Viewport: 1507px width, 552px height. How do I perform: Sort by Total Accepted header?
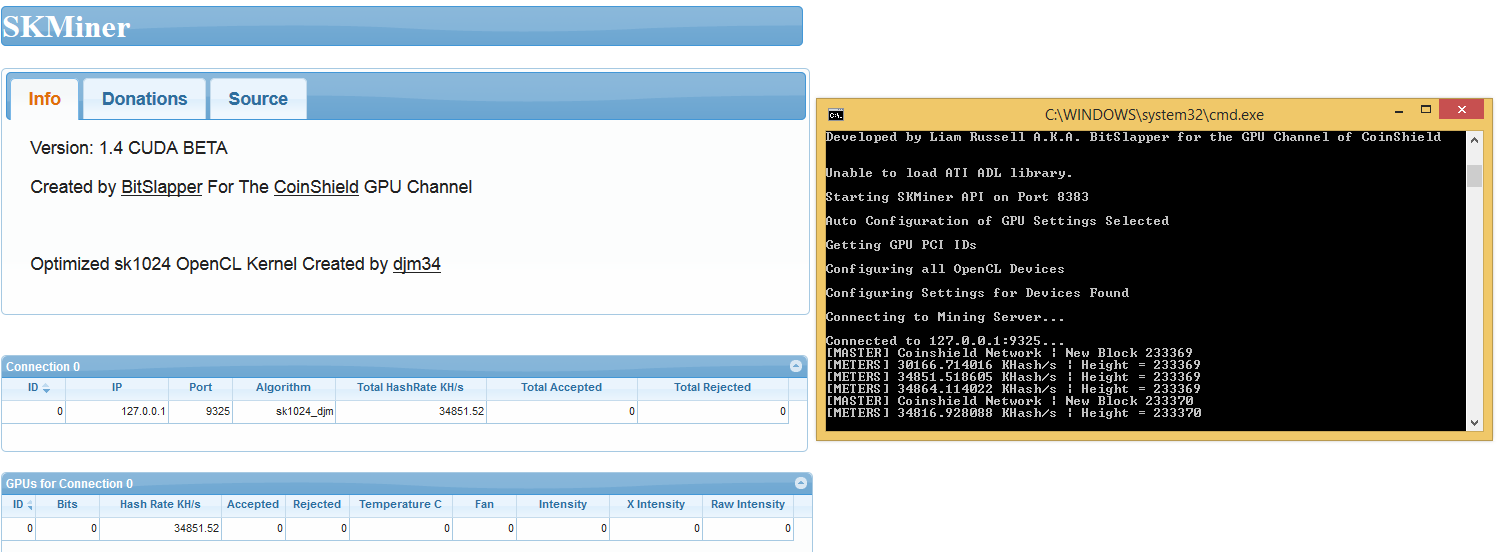pyautogui.click(x=562, y=388)
